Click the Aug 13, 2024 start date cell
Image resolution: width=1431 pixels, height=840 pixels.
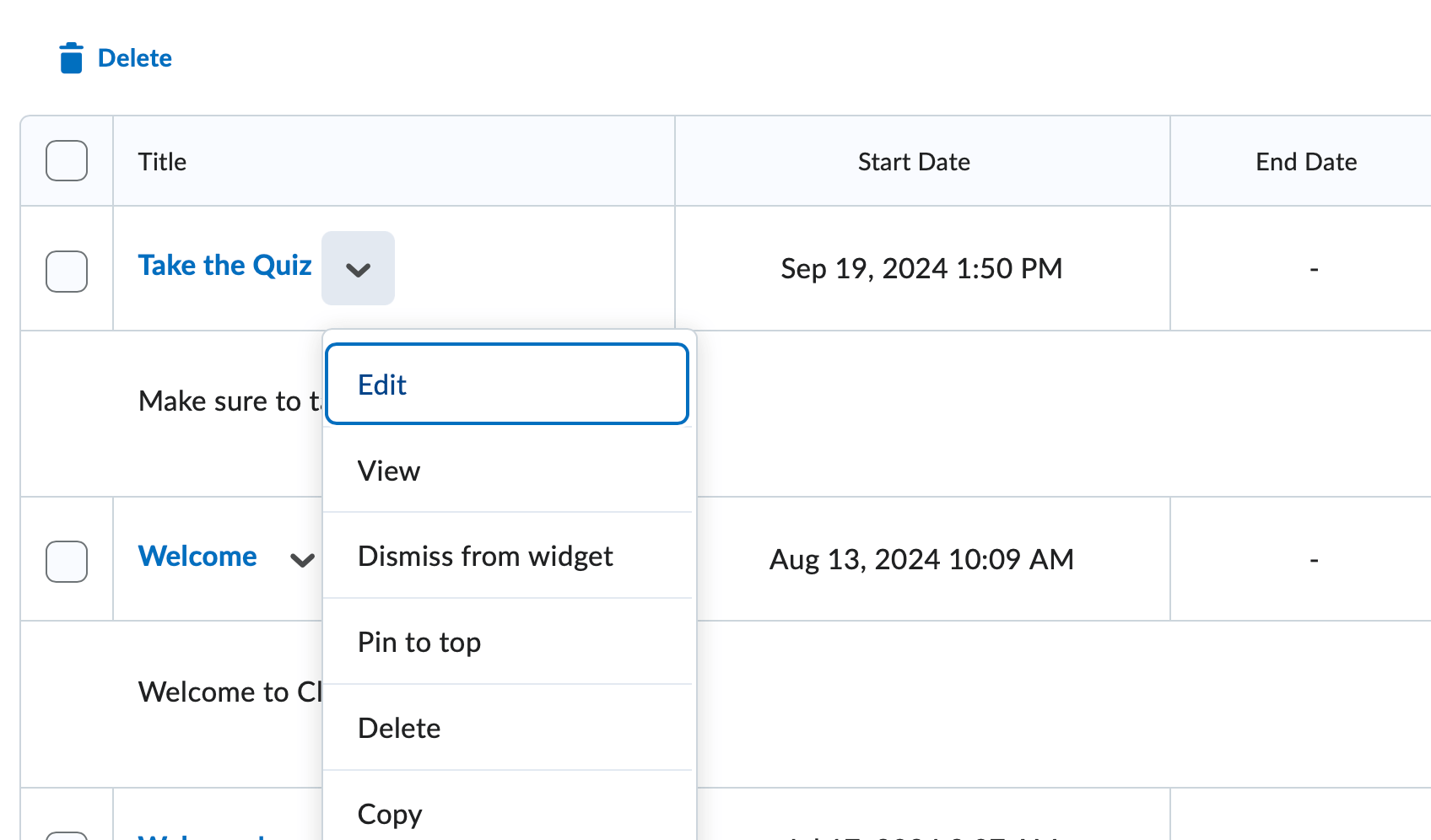[x=921, y=560]
